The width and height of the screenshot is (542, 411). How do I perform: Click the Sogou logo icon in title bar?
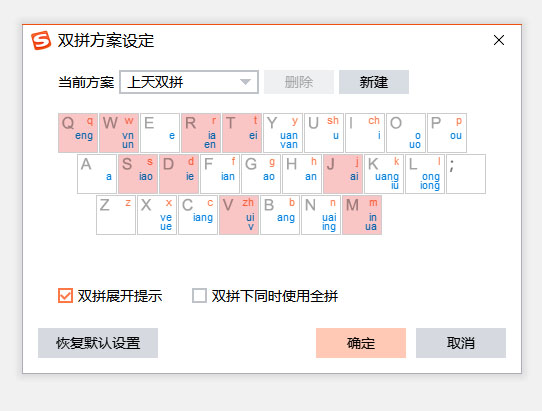[x=41, y=40]
